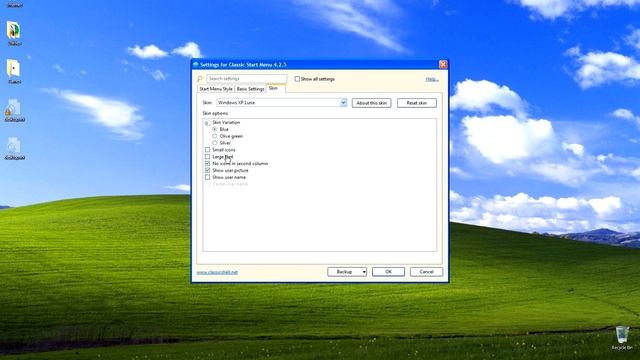Click the Classic Shell icon in title bar
This screenshot has width=640, height=360.
click(196, 64)
